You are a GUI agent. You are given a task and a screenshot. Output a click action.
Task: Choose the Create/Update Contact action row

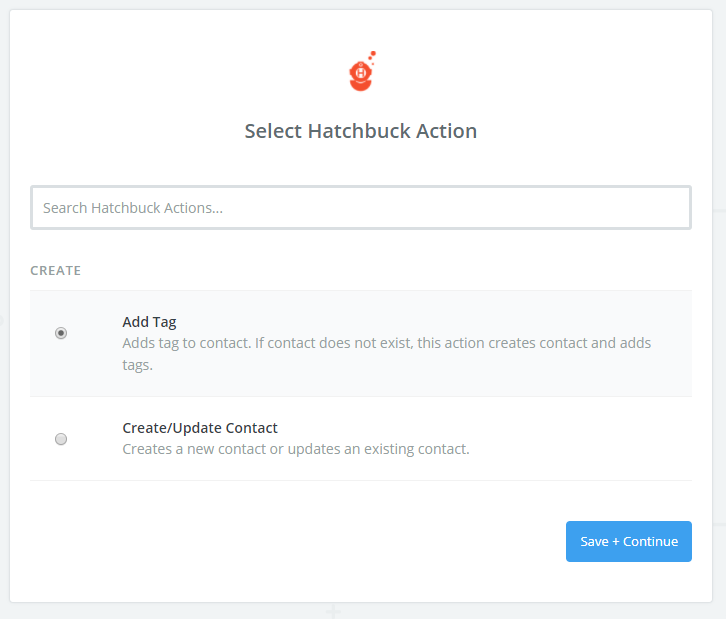point(361,438)
